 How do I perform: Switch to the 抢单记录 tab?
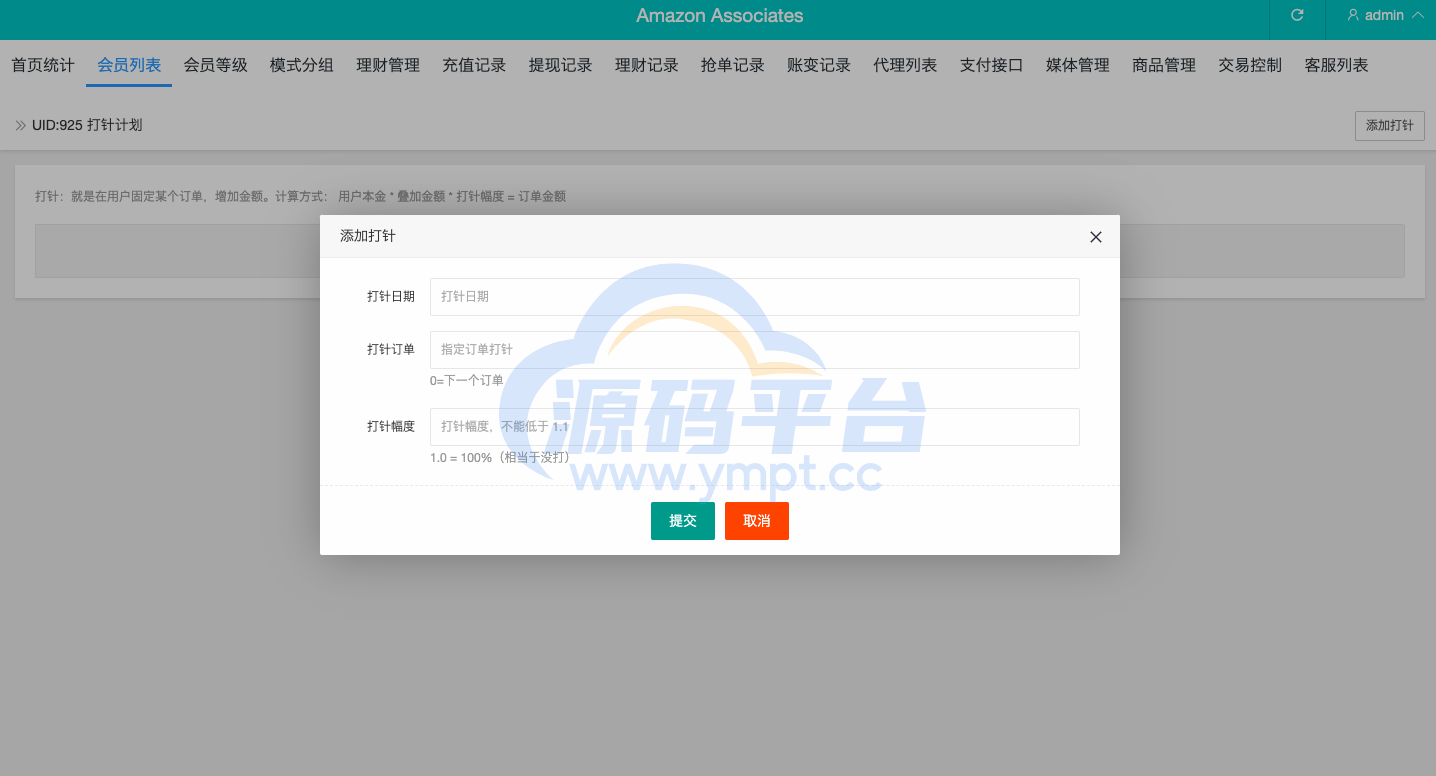pos(733,65)
